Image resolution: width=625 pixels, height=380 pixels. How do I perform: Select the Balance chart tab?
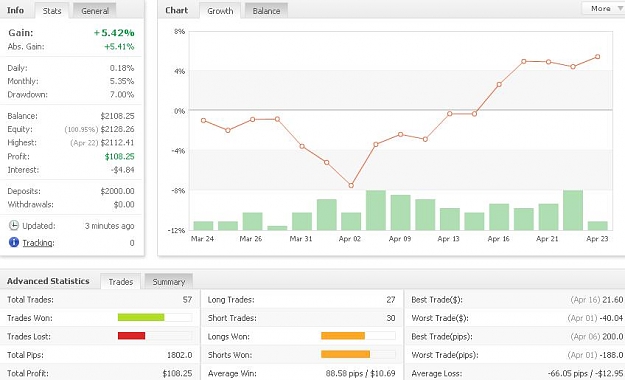[266, 11]
